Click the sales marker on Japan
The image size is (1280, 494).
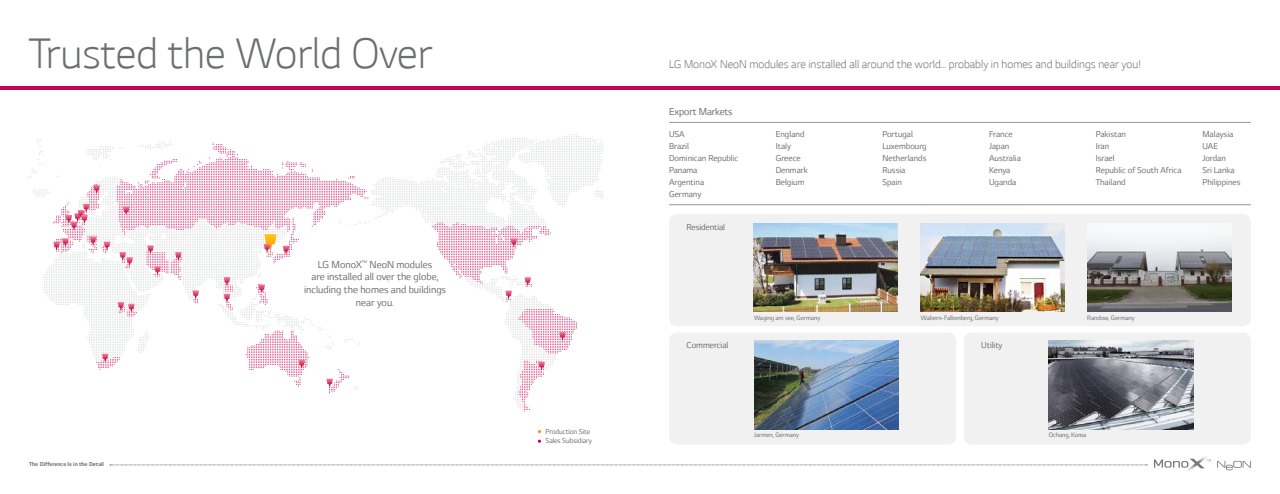click(x=287, y=249)
